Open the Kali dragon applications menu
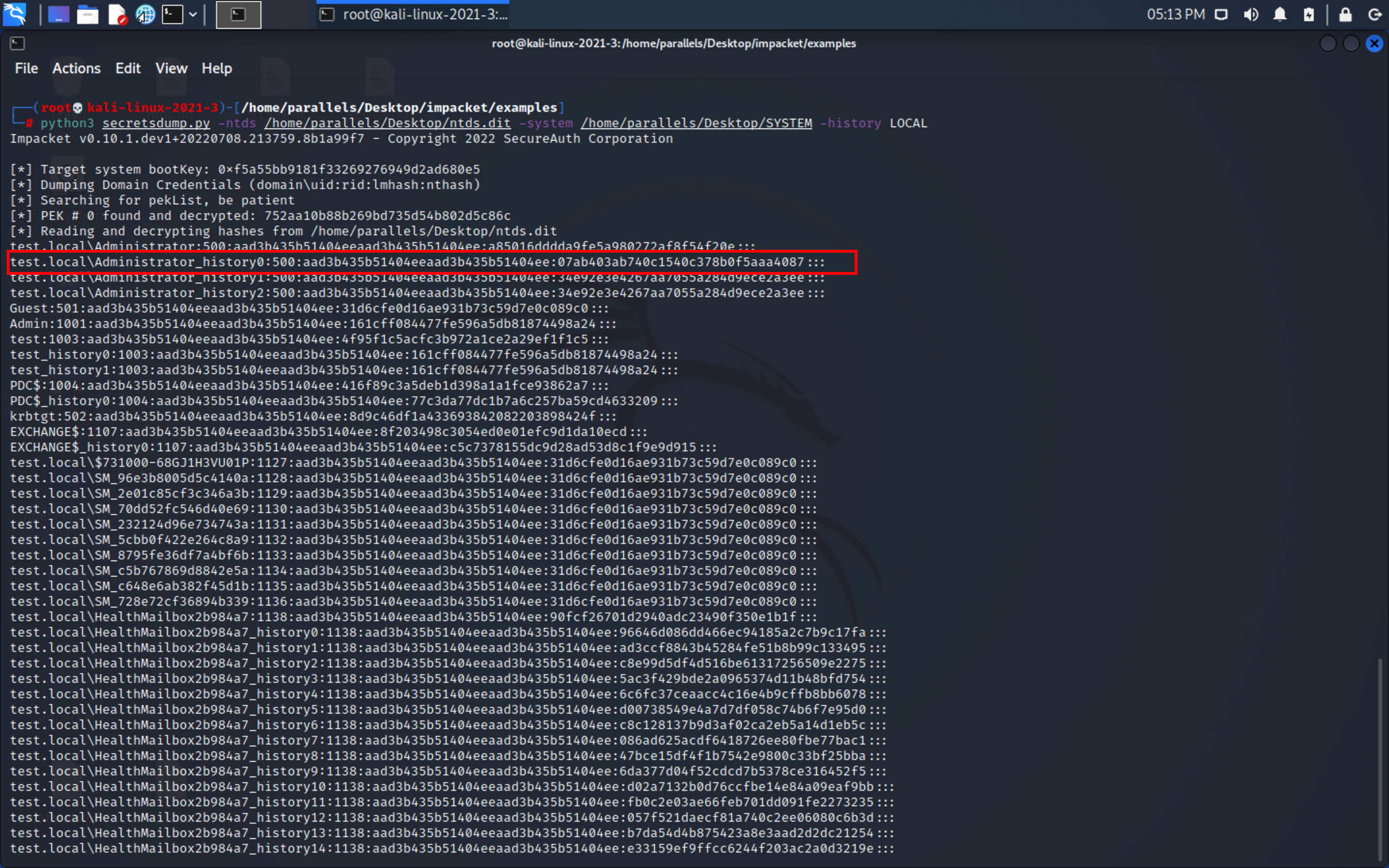Image resolution: width=1389 pixels, height=868 pixels. click(15, 14)
